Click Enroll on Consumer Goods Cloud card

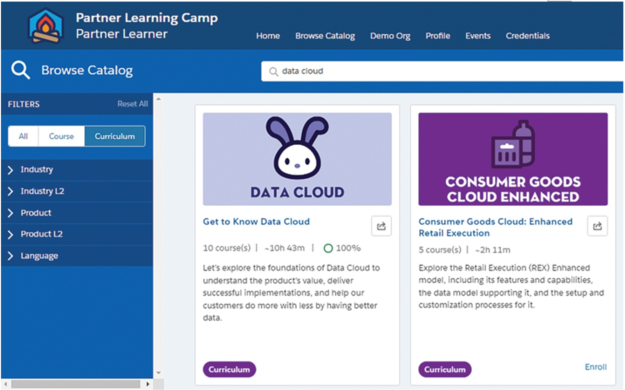click(596, 367)
